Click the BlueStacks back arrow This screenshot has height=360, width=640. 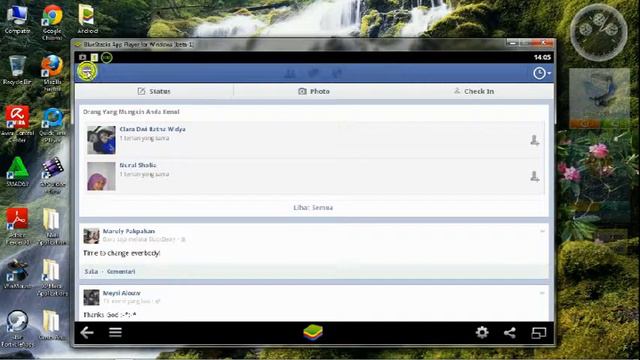[87, 333]
